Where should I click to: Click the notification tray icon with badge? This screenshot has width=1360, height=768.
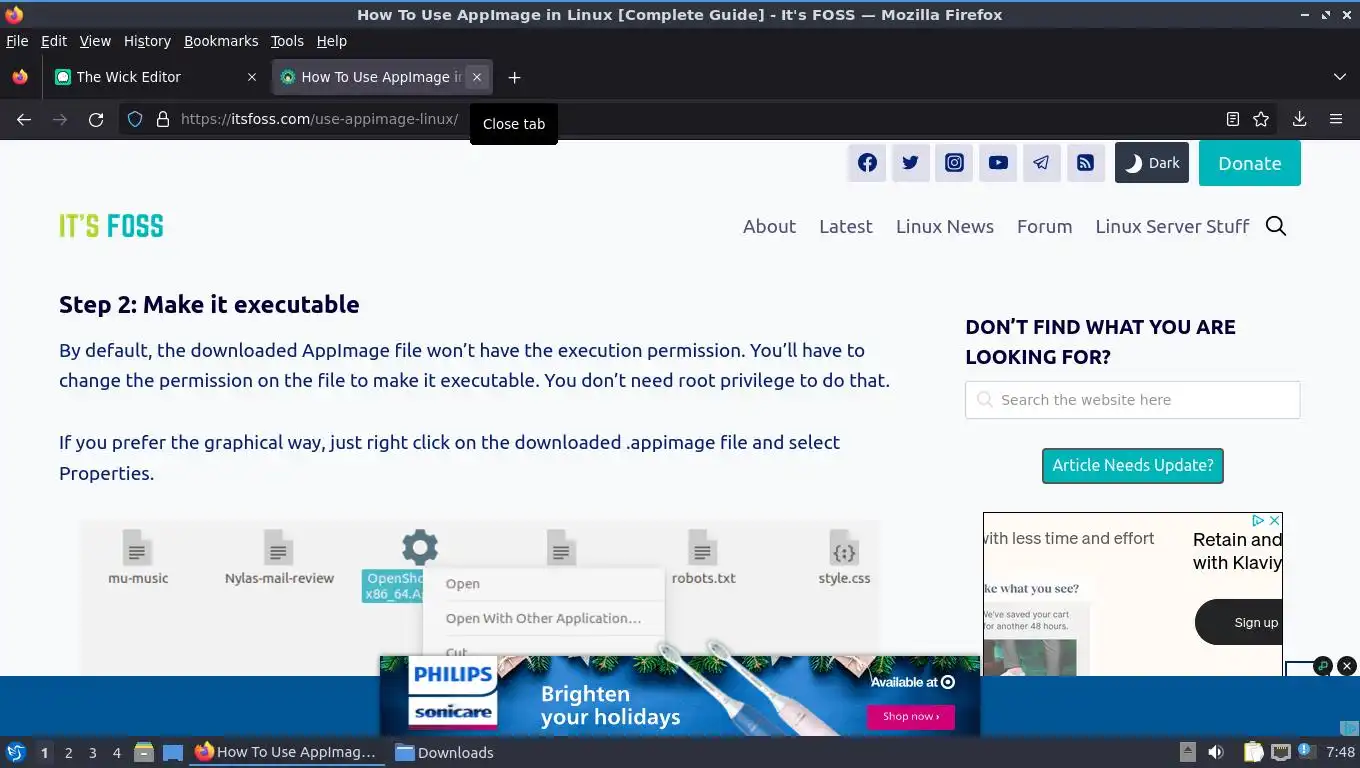click(1306, 752)
